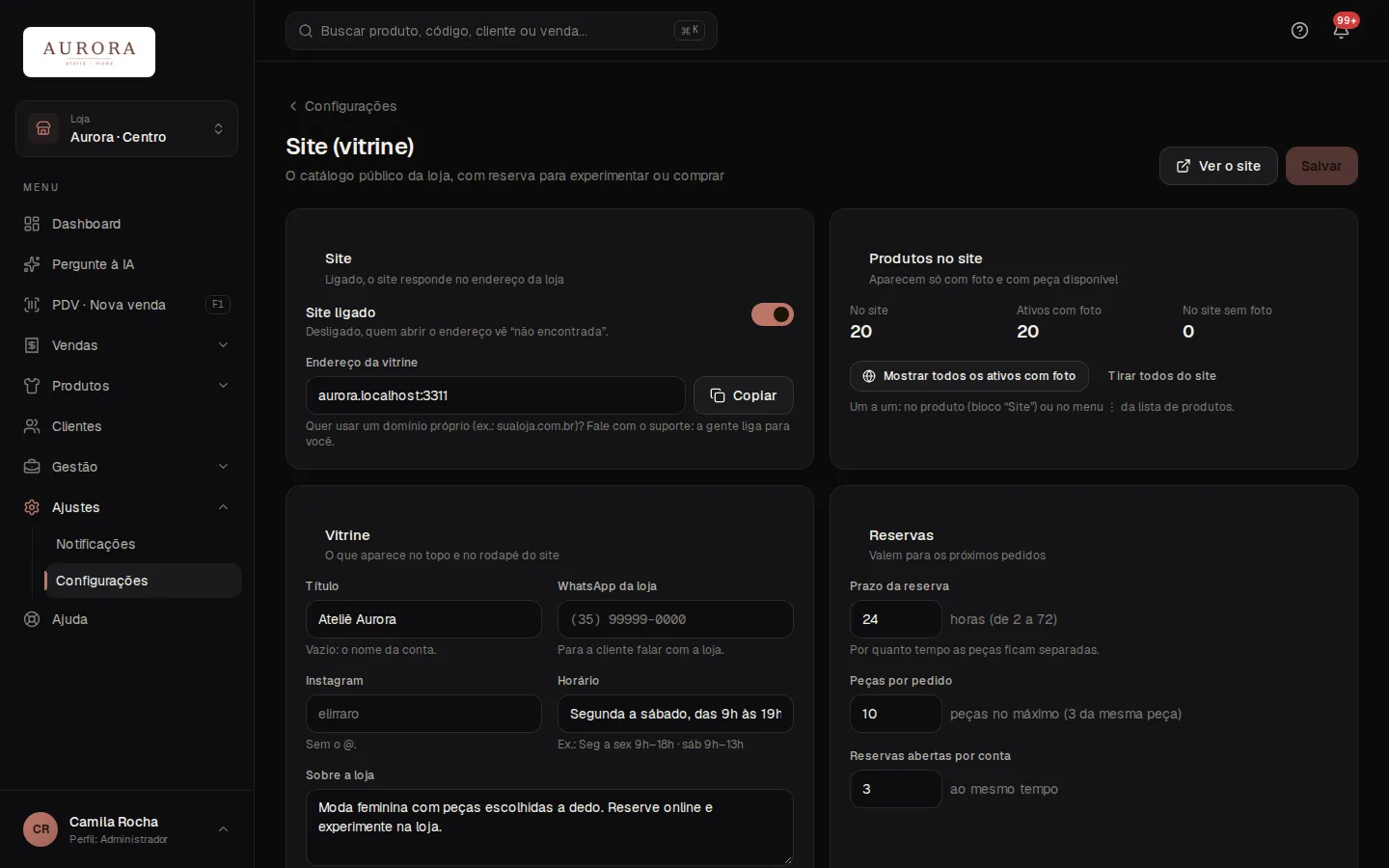
Task: Click the Gestão briefcase icon
Action: click(32, 467)
